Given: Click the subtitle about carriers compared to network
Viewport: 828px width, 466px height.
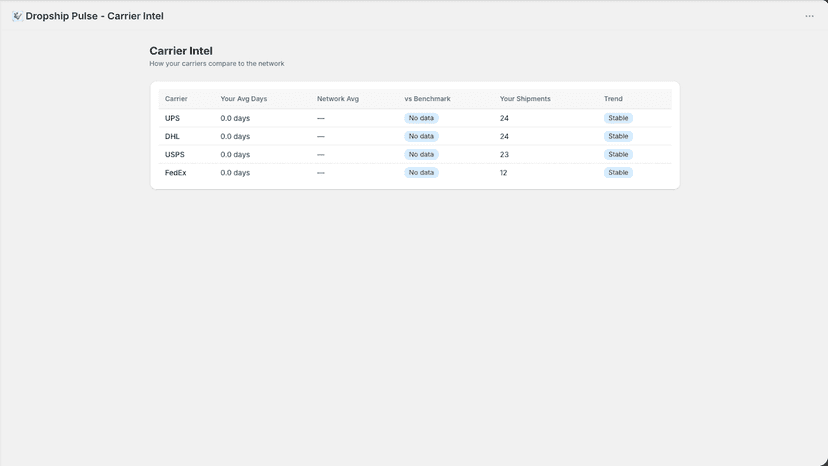Looking at the screenshot, I should [217, 63].
